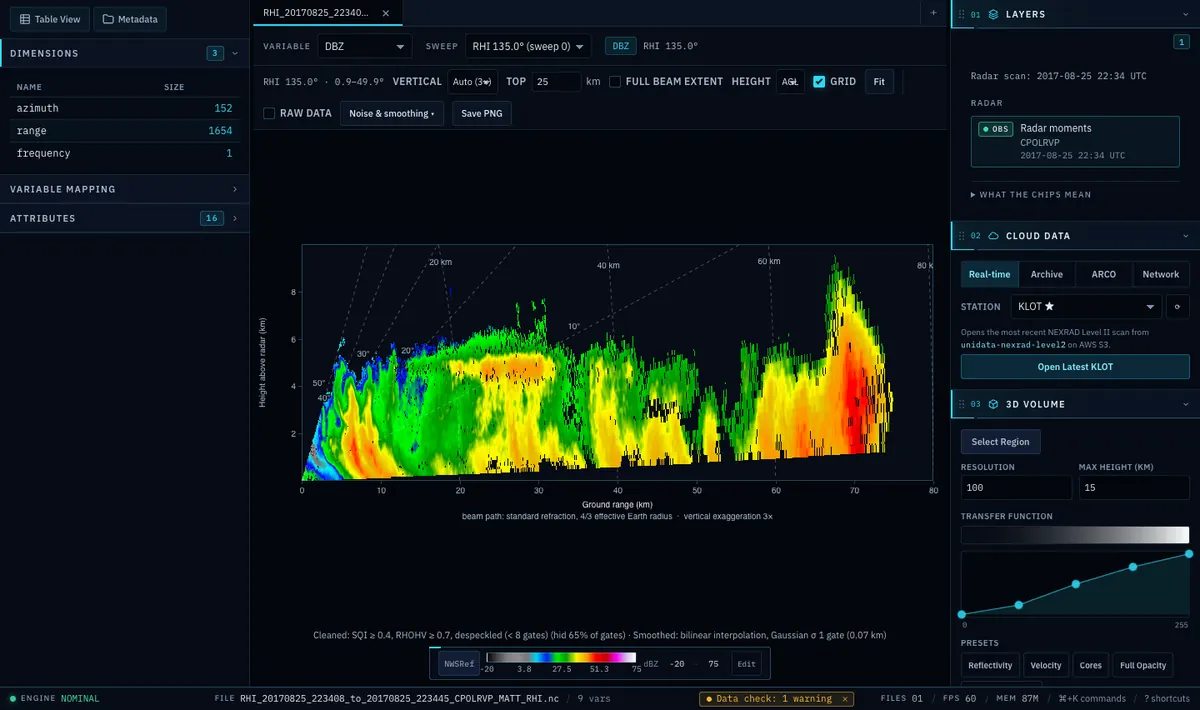This screenshot has height=710, width=1200.
Task: Switch to the Archive tab
Action: (1047, 274)
